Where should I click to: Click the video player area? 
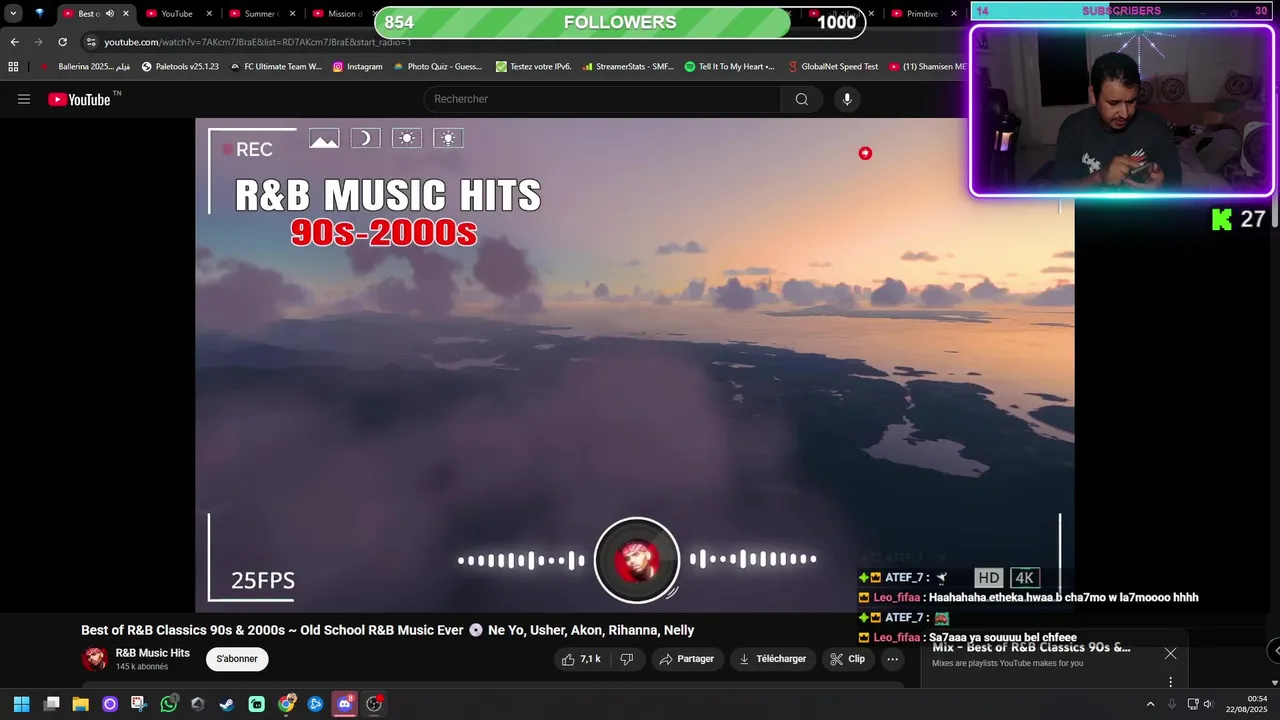tap(634, 365)
